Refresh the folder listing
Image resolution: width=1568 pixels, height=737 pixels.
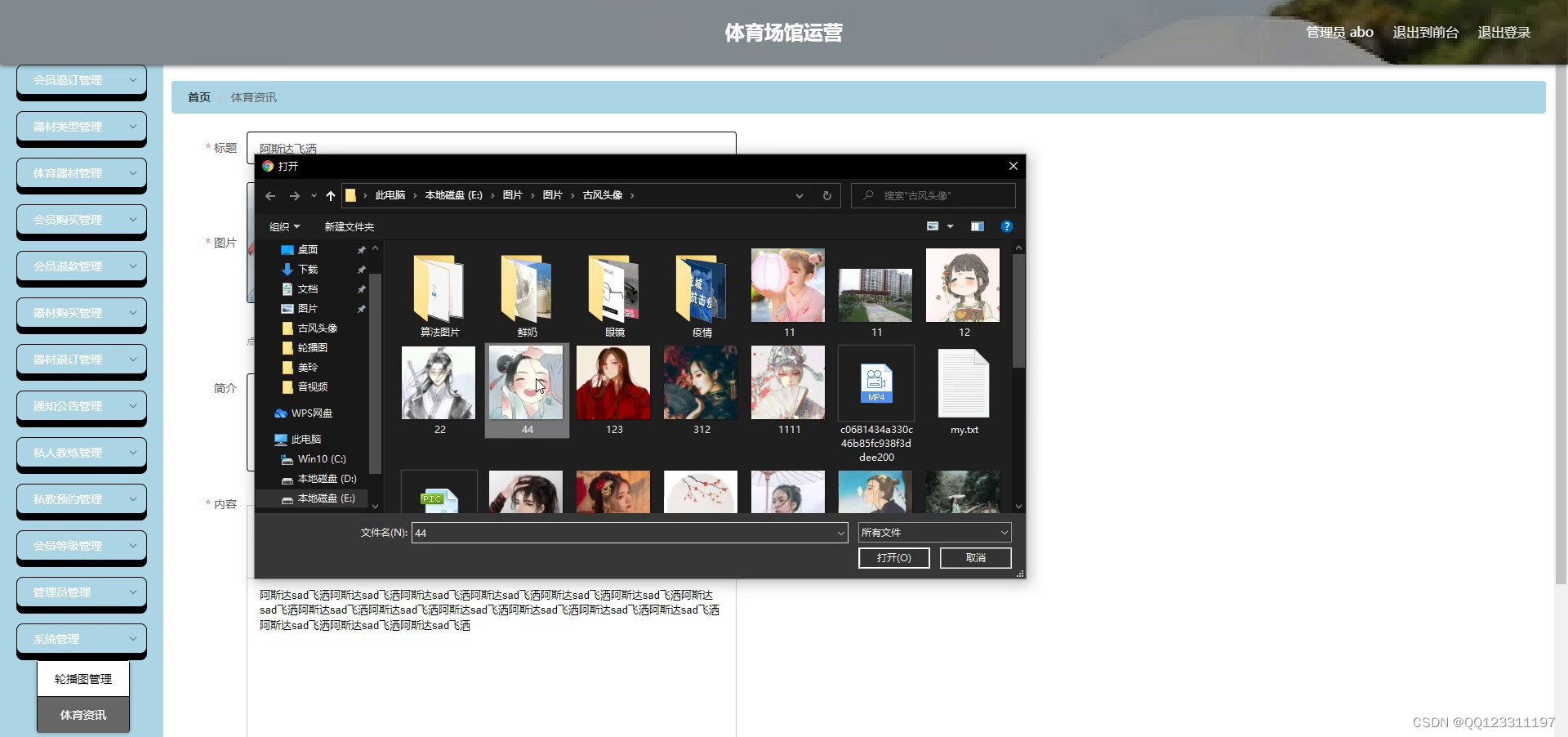point(826,196)
